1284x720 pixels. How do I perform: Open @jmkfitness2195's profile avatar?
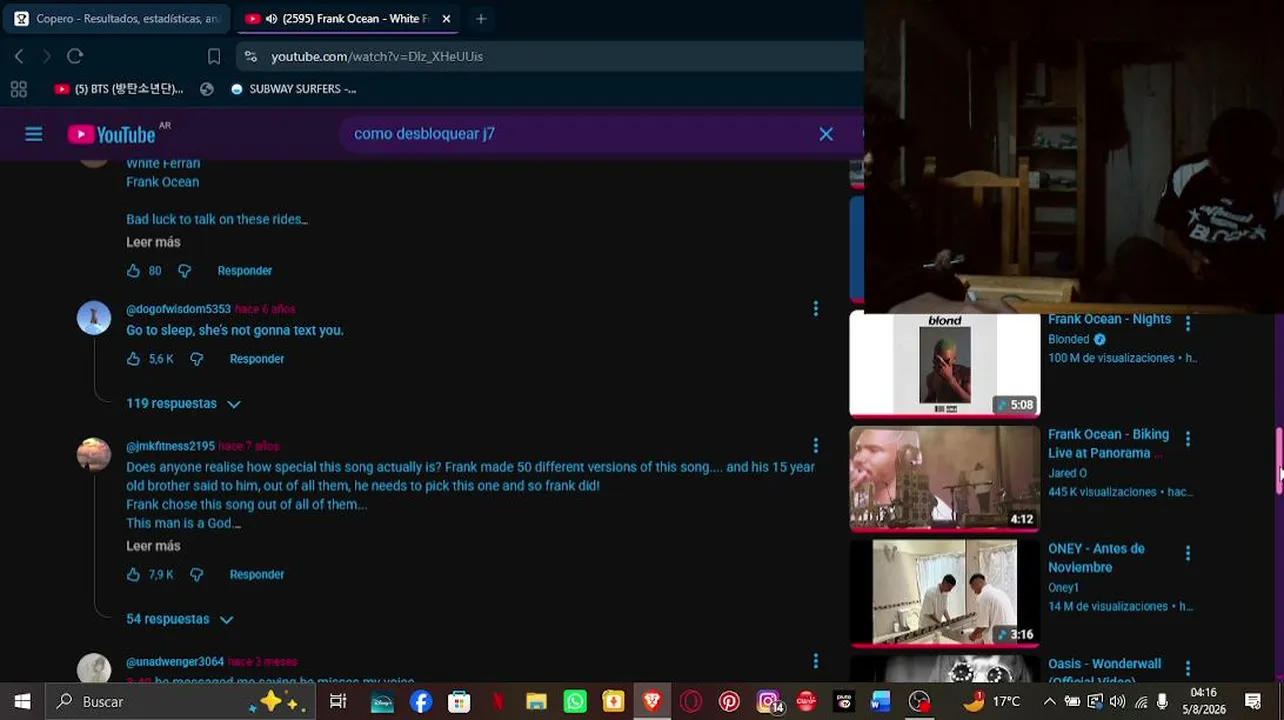tap(94, 455)
